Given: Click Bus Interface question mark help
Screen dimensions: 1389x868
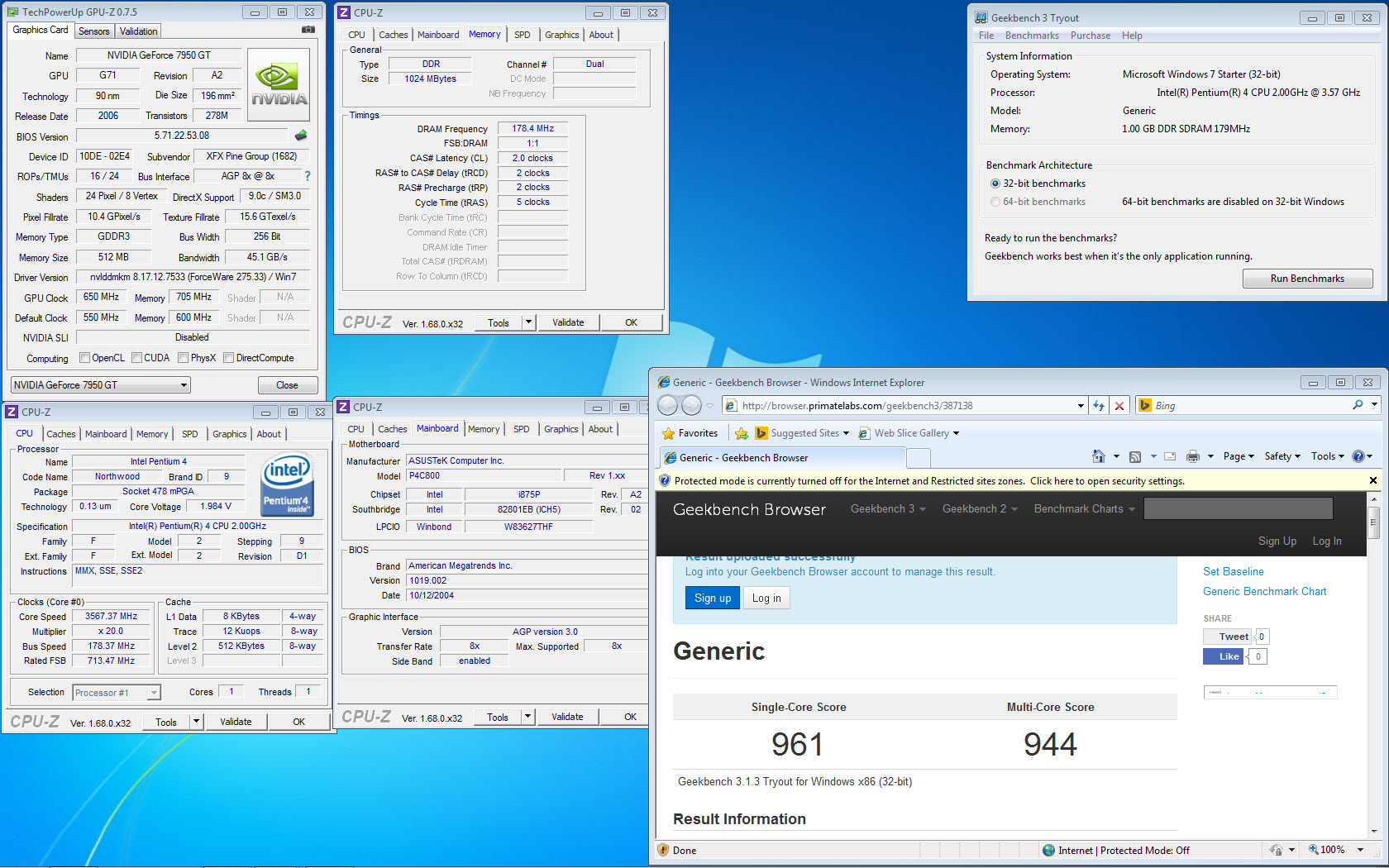Looking at the screenshot, I should tap(308, 176).
